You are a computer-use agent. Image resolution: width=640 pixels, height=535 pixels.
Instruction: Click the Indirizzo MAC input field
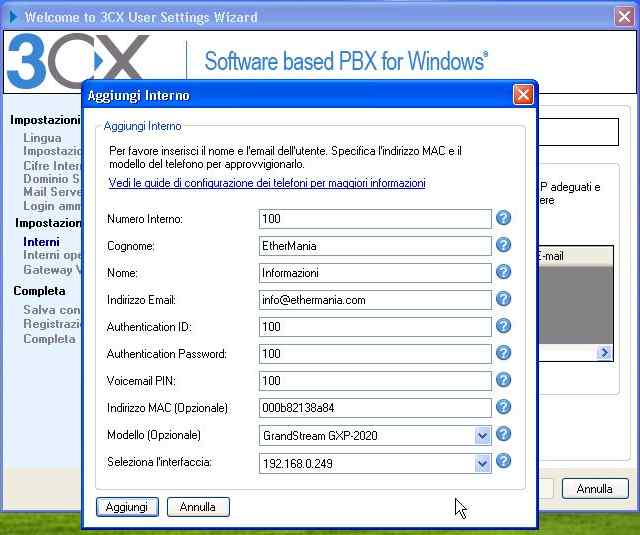(375, 408)
